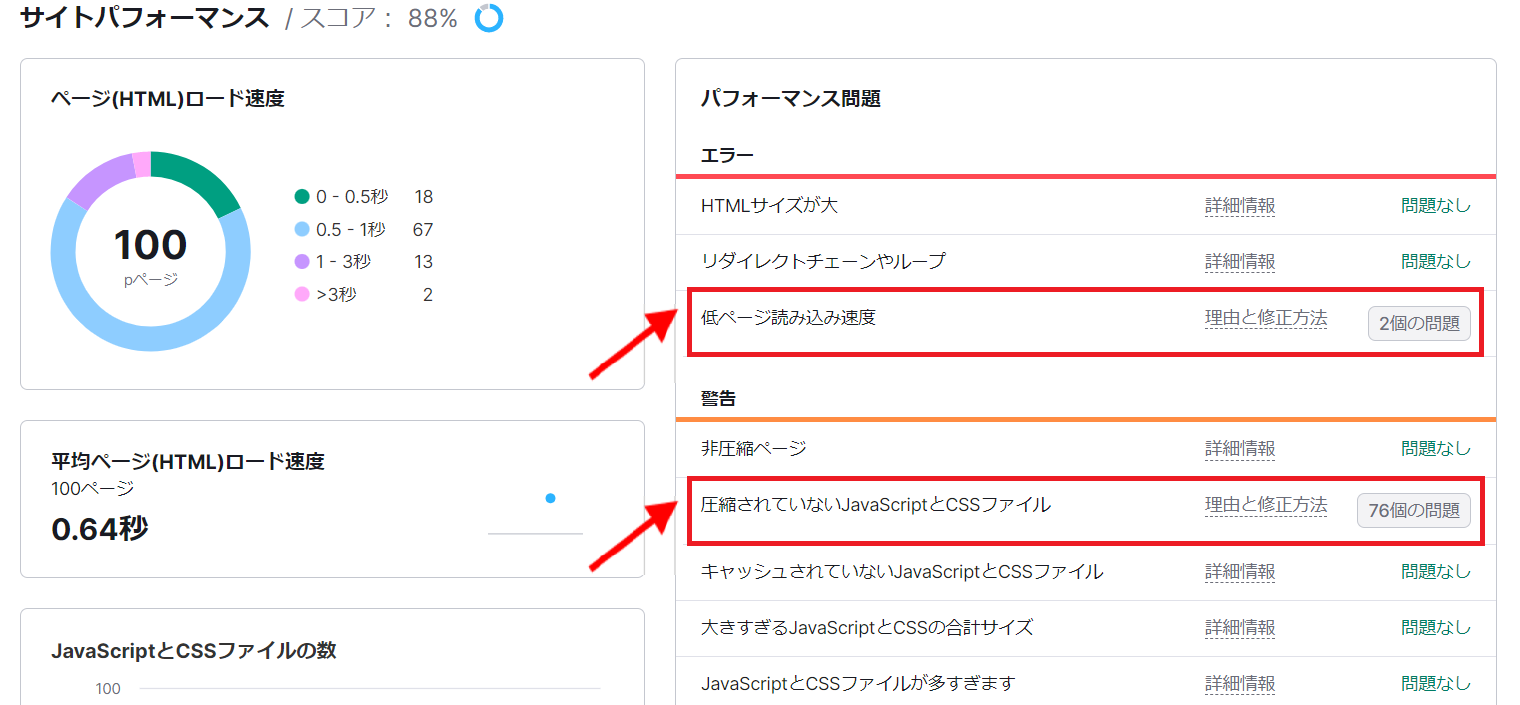The width and height of the screenshot is (1520, 705).
Task: Click the 問題なし status for HTMLサイズが大
Action: pyautogui.click(x=1436, y=206)
